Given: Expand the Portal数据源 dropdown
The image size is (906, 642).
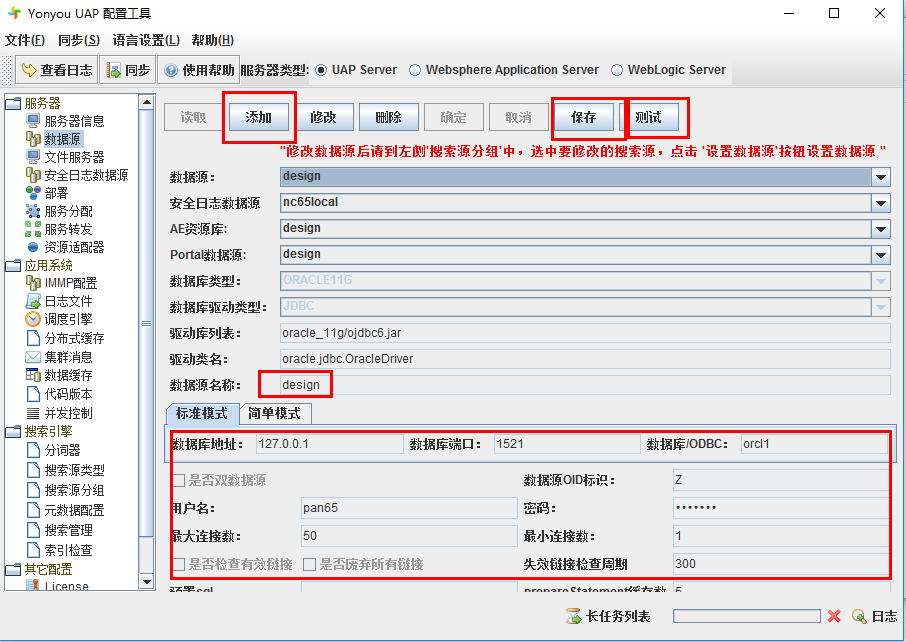Looking at the screenshot, I should pyautogui.click(x=881, y=255).
